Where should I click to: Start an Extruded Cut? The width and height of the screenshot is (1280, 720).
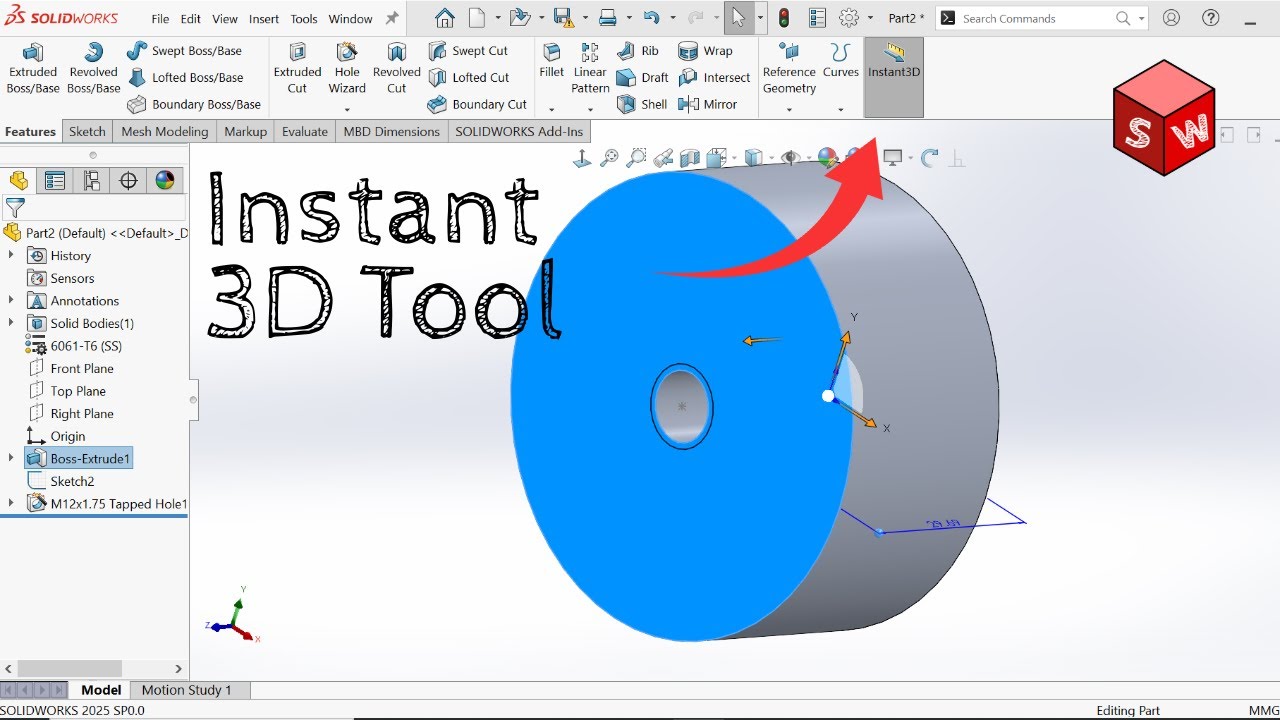click(x=297, y=68)
